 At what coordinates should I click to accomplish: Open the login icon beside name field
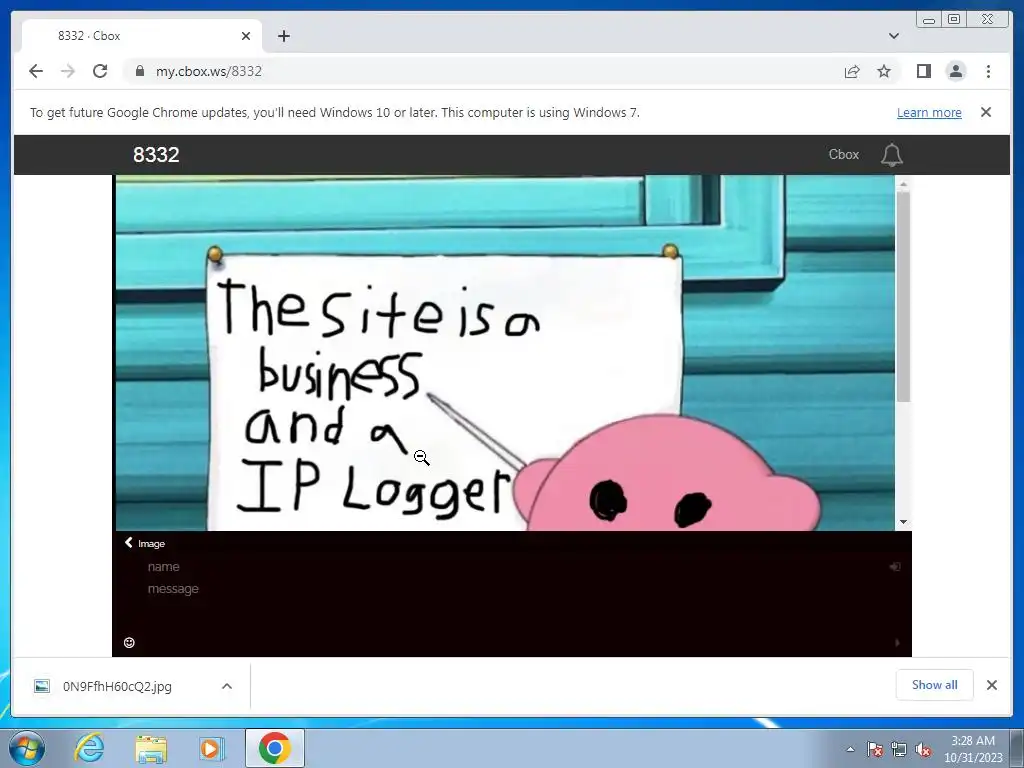tap(895, 567)
